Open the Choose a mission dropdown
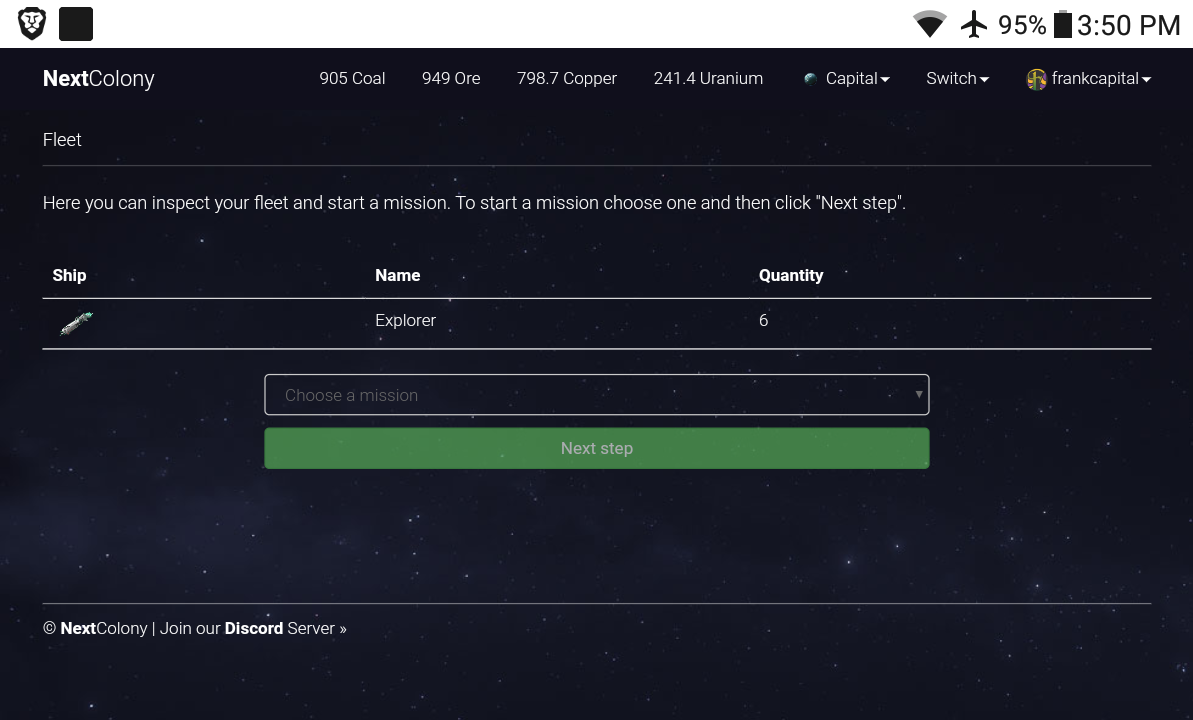The width and height of the screenshot is (1193, 720). coord(596,395)
